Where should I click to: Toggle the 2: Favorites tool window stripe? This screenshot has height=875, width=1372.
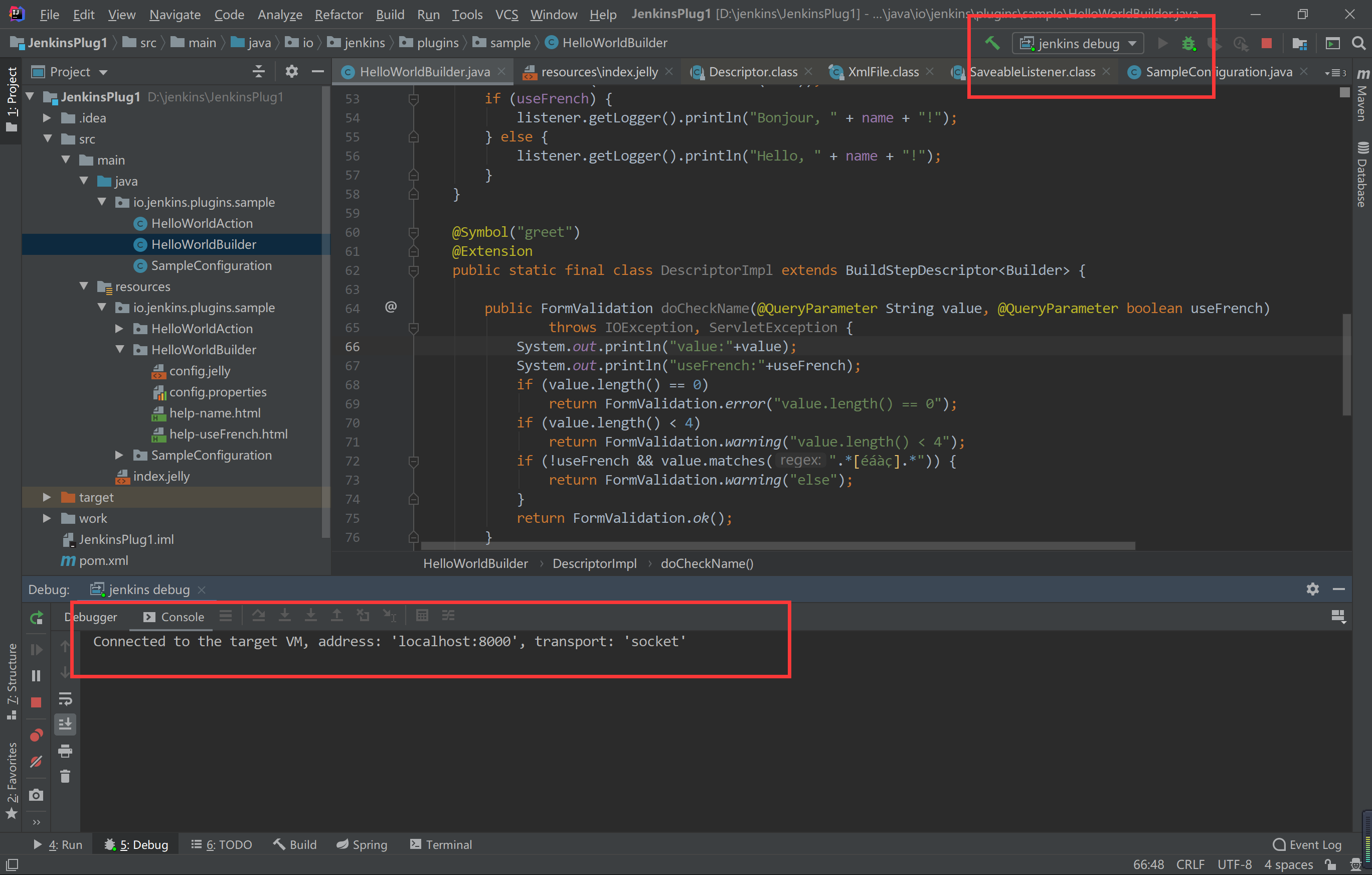11,780
